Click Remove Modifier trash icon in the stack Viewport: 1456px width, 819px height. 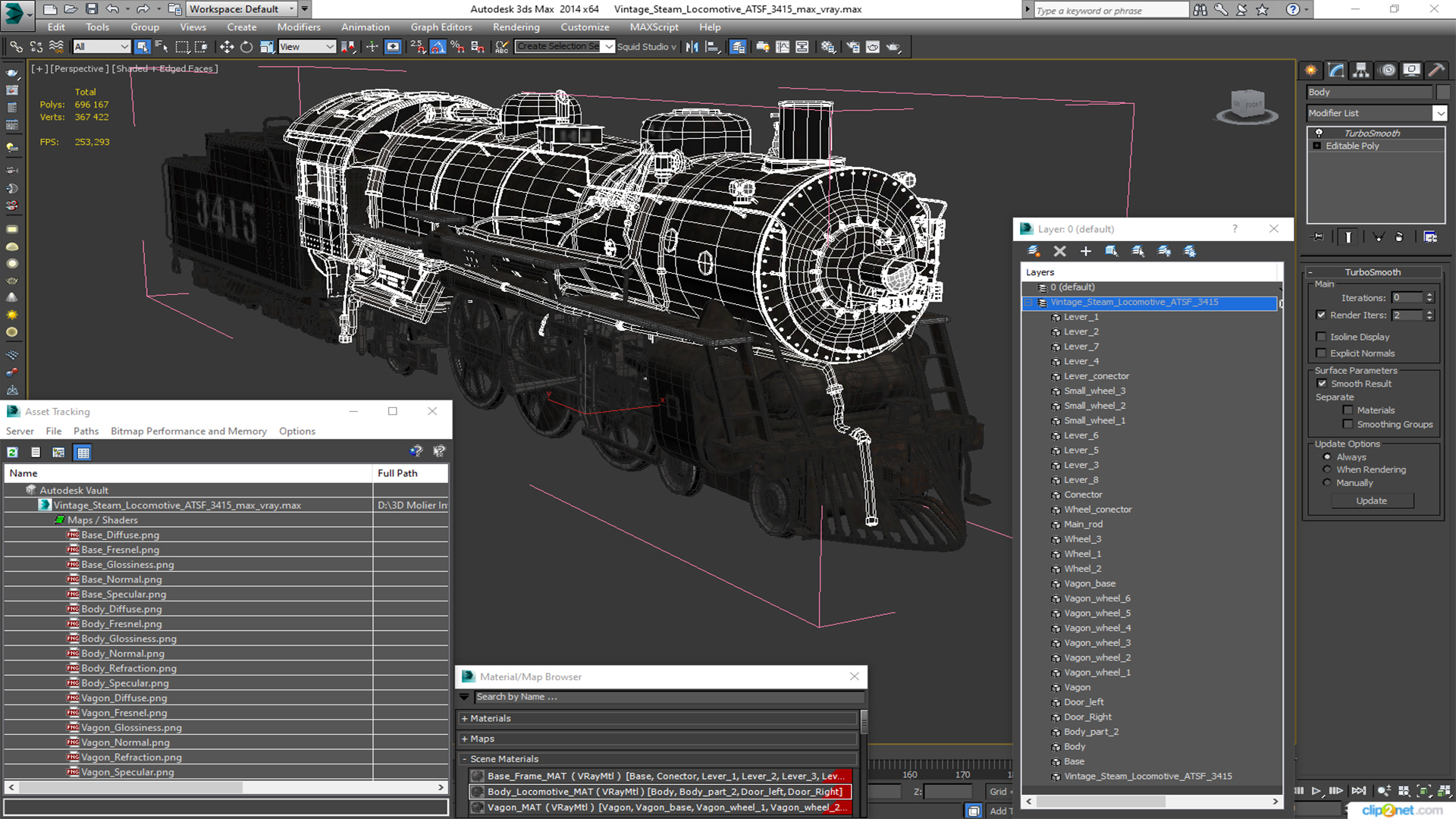[x=1399, y=237]
